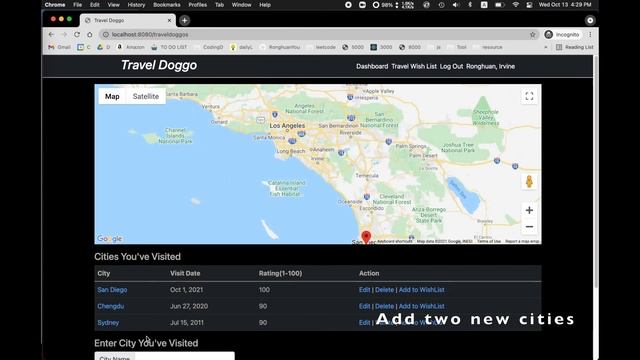Open the Bookmarks menu
This screenshot has height=360, width=640.
click(167, 5)
